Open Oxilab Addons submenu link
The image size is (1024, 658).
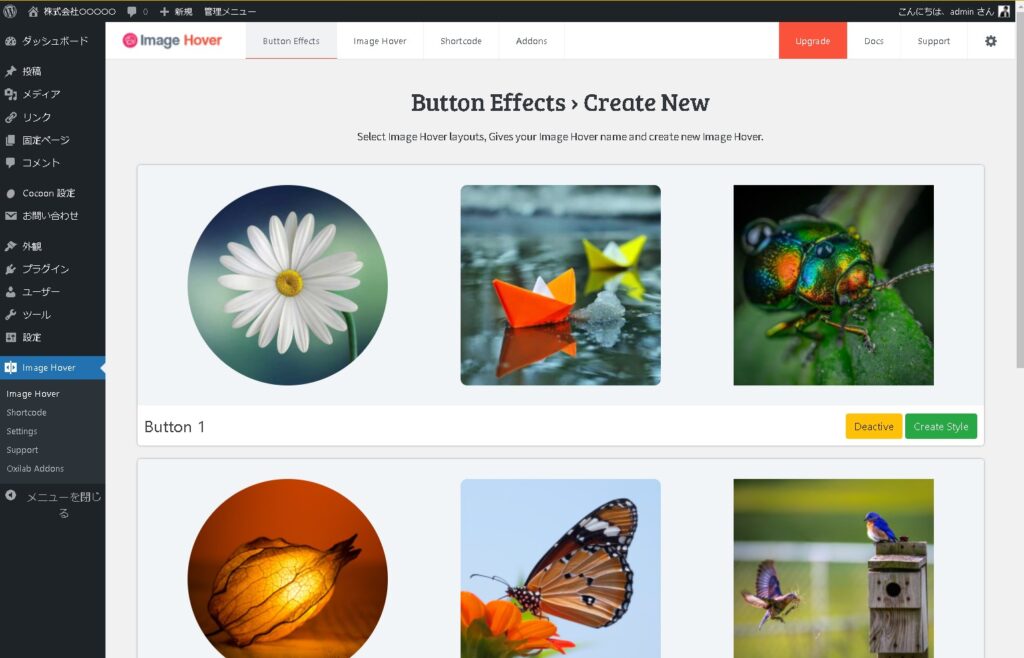coord(35,469)
